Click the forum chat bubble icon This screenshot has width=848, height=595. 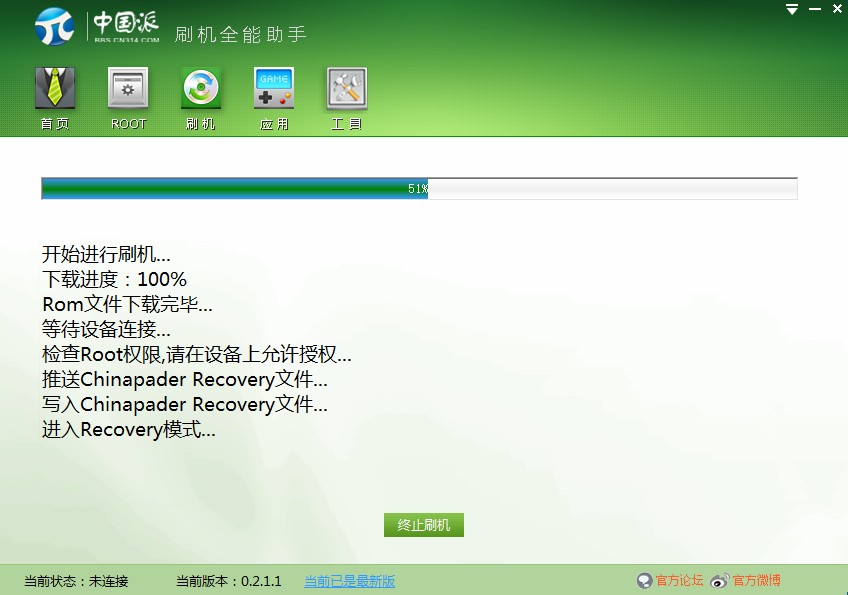tap(644, 581)
